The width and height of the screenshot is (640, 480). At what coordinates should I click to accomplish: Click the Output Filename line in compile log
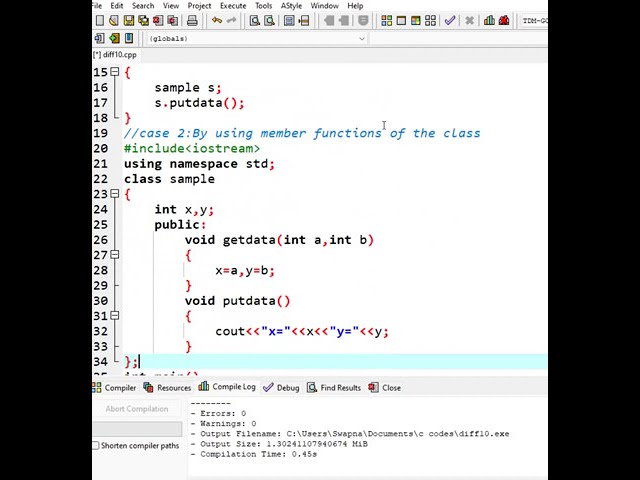click(350, 434)
